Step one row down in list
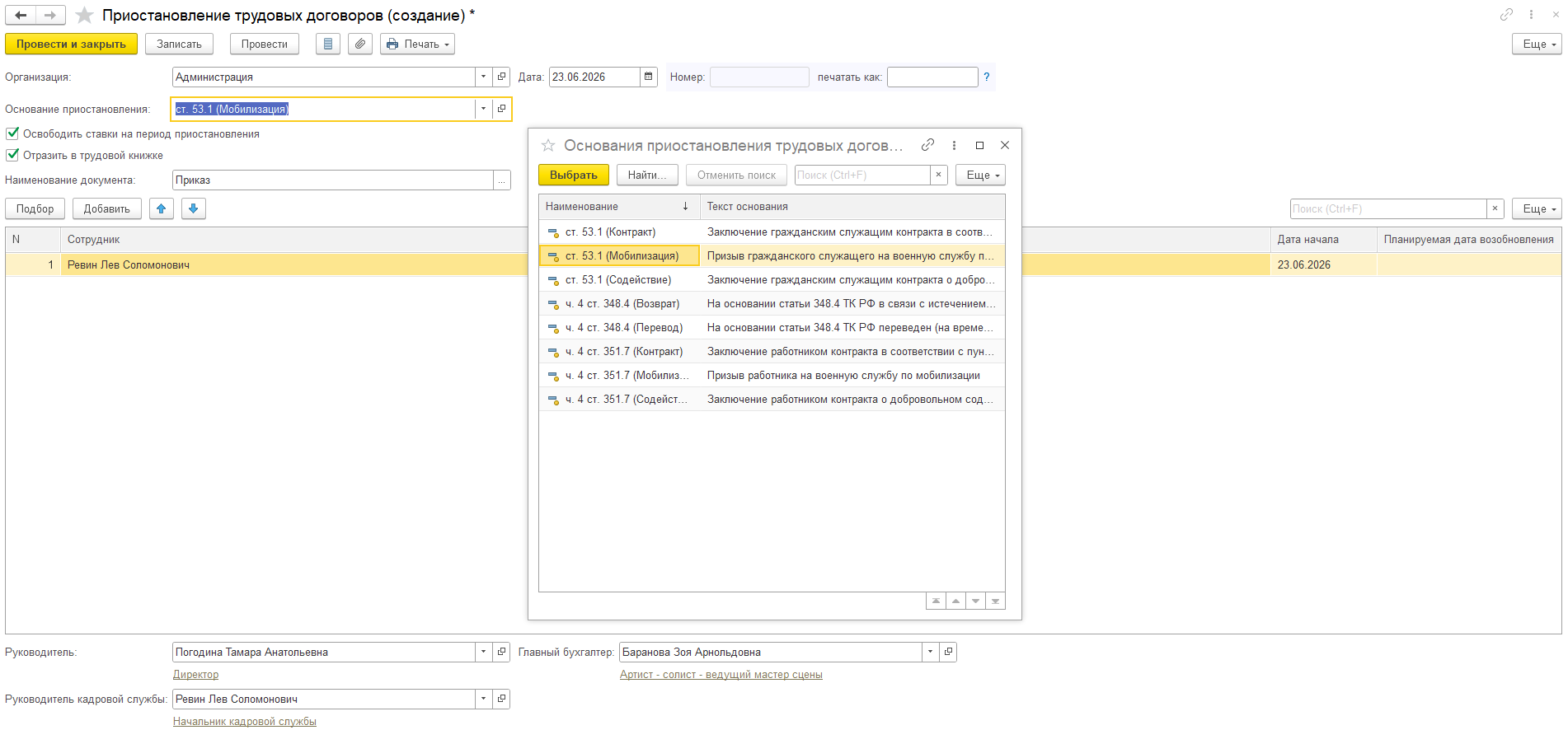 pyautogui.click(x=975, y=601)
